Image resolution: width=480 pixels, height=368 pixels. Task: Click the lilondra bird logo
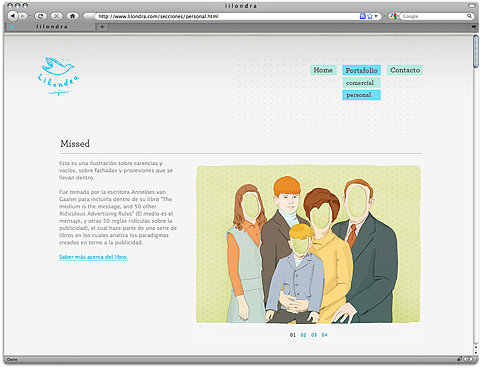pos(59,76)
